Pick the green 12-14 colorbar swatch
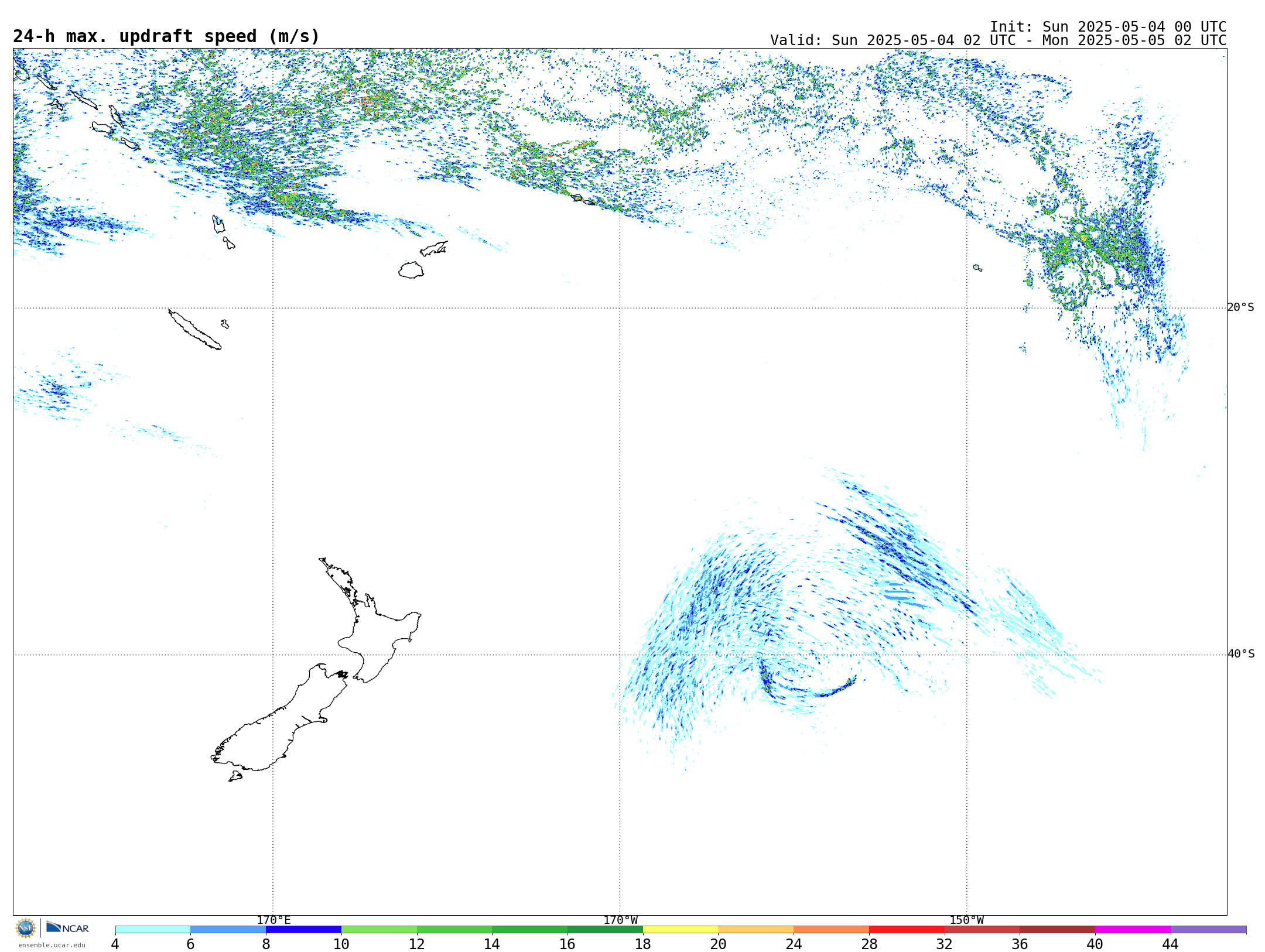Screen dimensions: 1265x952 454,930
